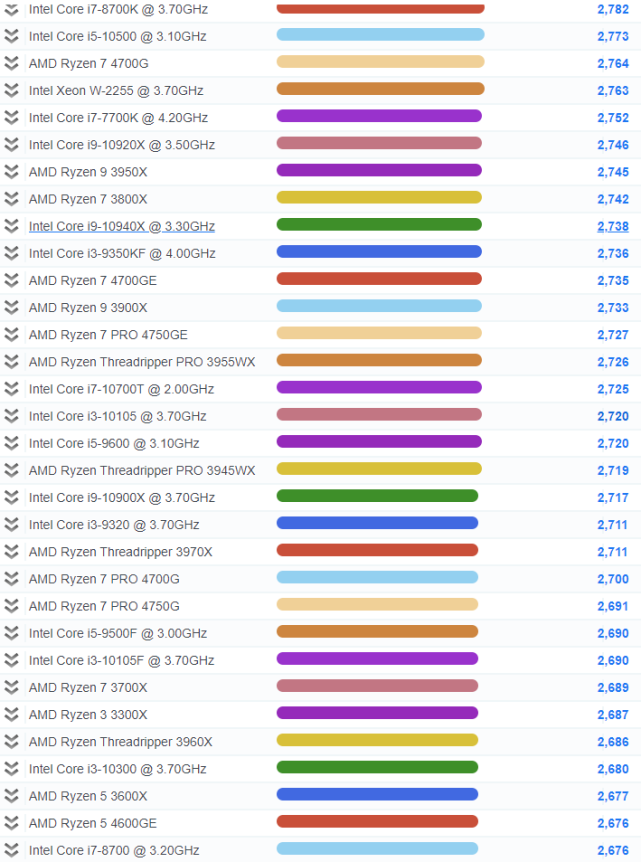Select the score 2,733 for Ryzen 9 3900X

coord(613,307)
